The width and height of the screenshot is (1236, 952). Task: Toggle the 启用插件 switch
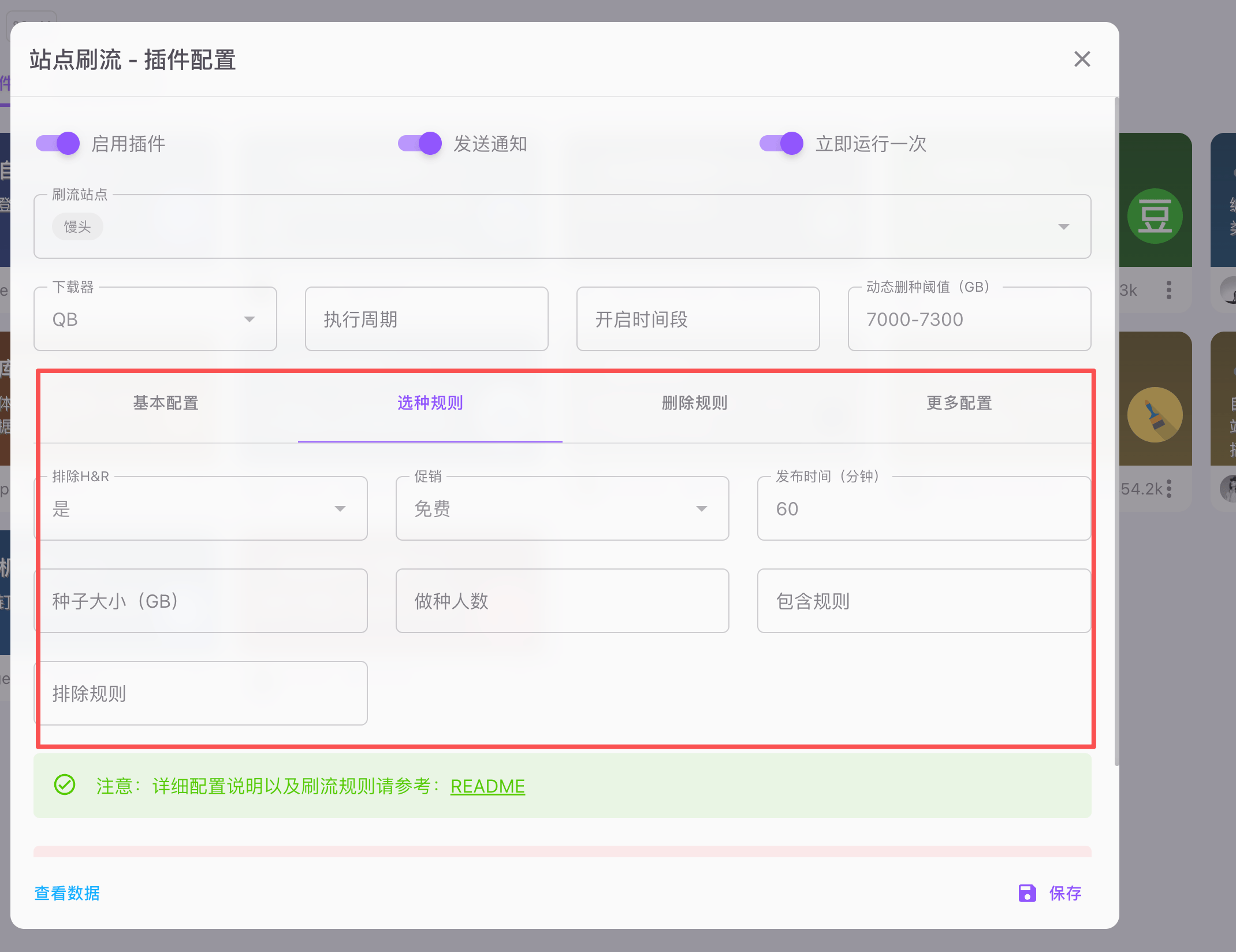pos(58,143)
